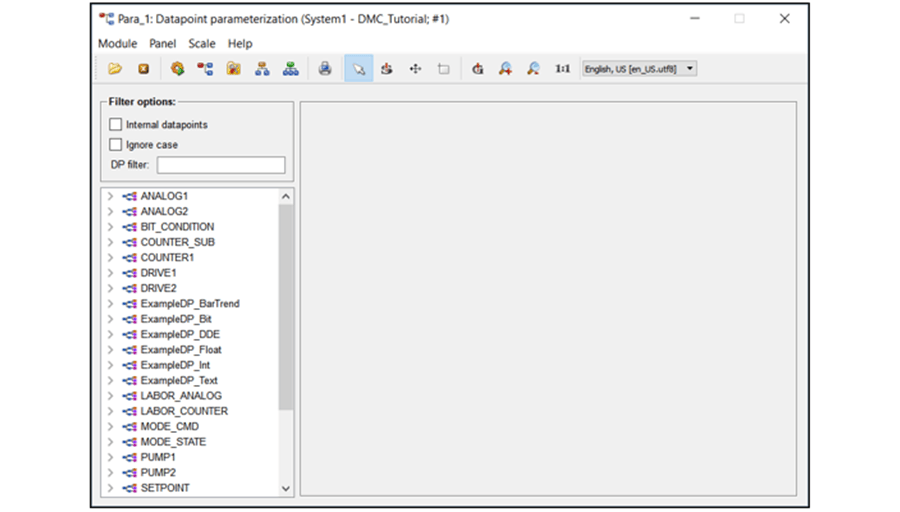Image resolution: width=900 pixels, height=512 pixels.
Task: Click the node icon beside PUMP1
Action: [130, 457]
